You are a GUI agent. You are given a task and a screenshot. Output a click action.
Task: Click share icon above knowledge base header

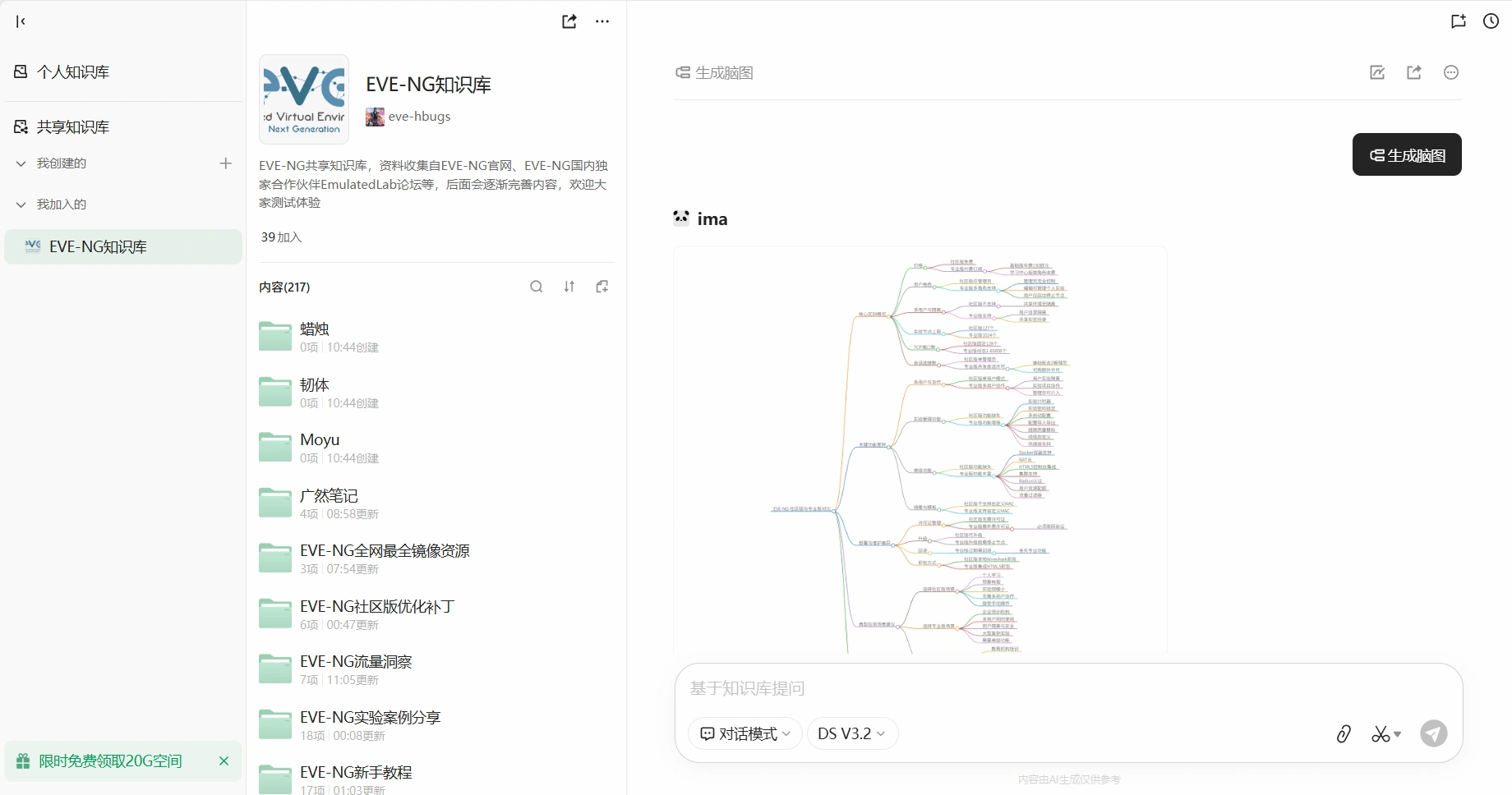coord(569,21)
